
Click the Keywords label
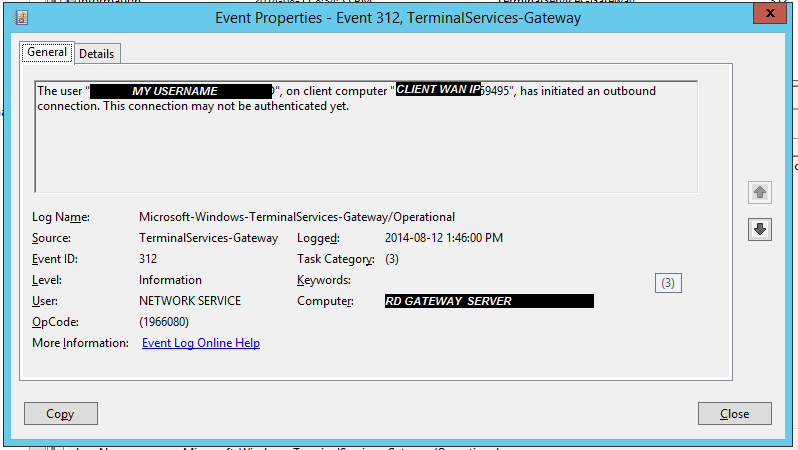click(324, 280)
